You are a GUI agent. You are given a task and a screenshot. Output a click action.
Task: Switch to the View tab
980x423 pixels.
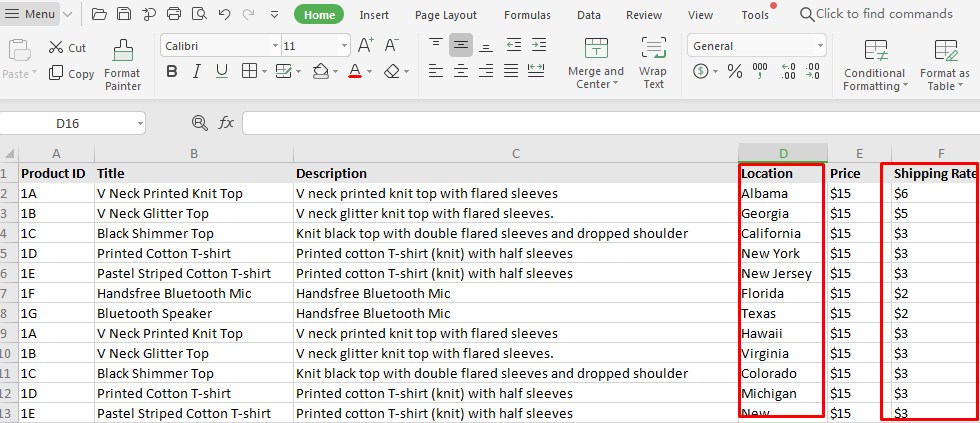[x=700, y=15]
